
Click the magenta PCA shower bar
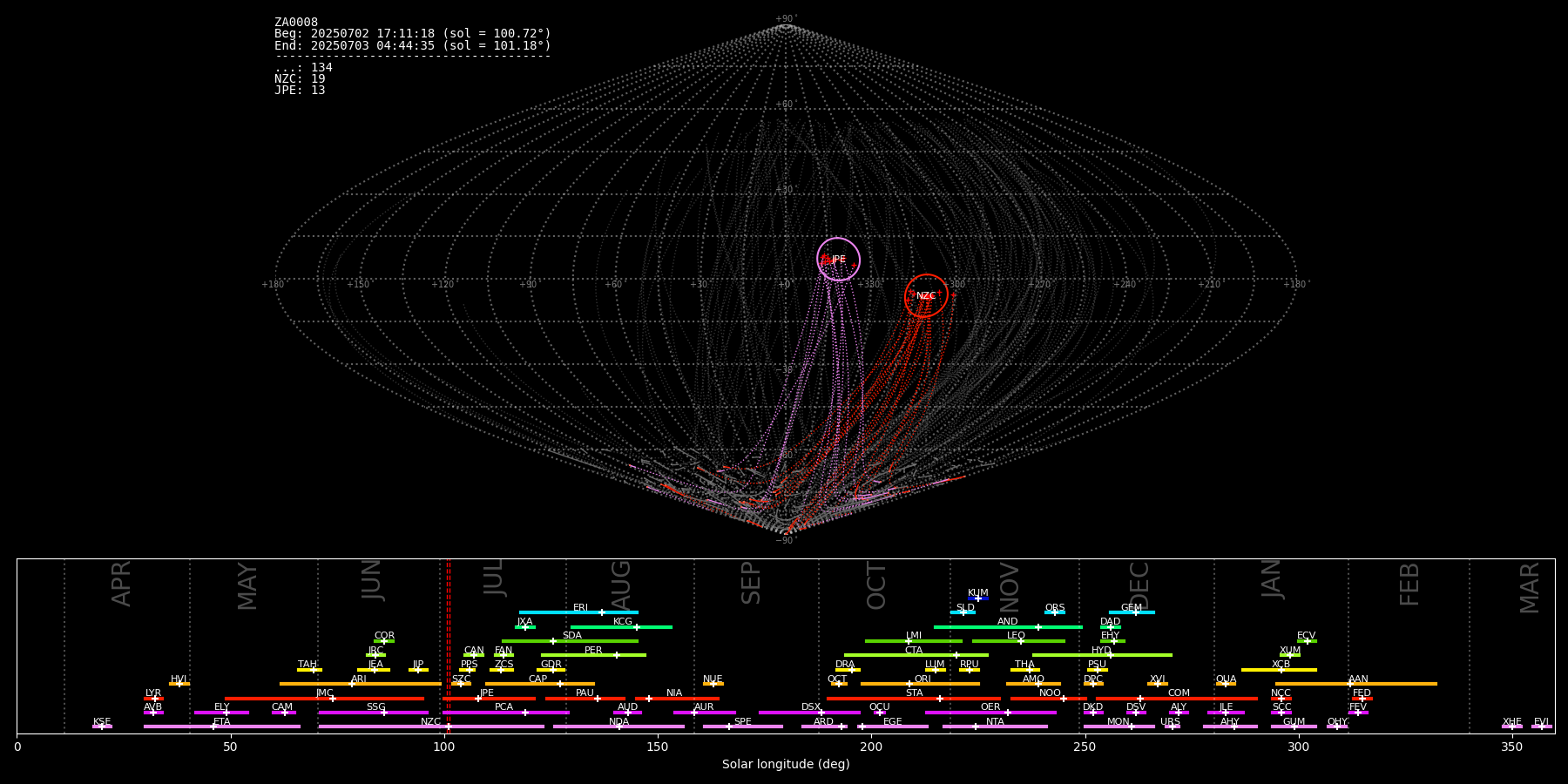point(506,713)
